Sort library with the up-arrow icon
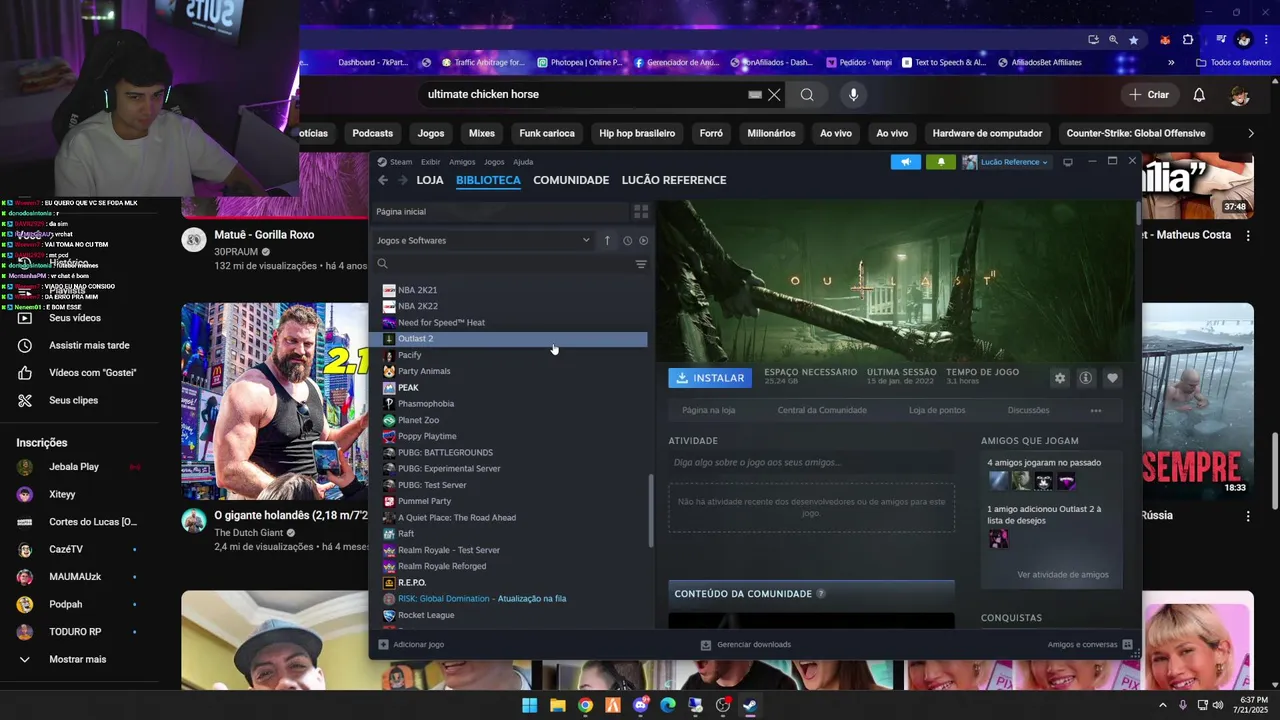 coord(607,240)
